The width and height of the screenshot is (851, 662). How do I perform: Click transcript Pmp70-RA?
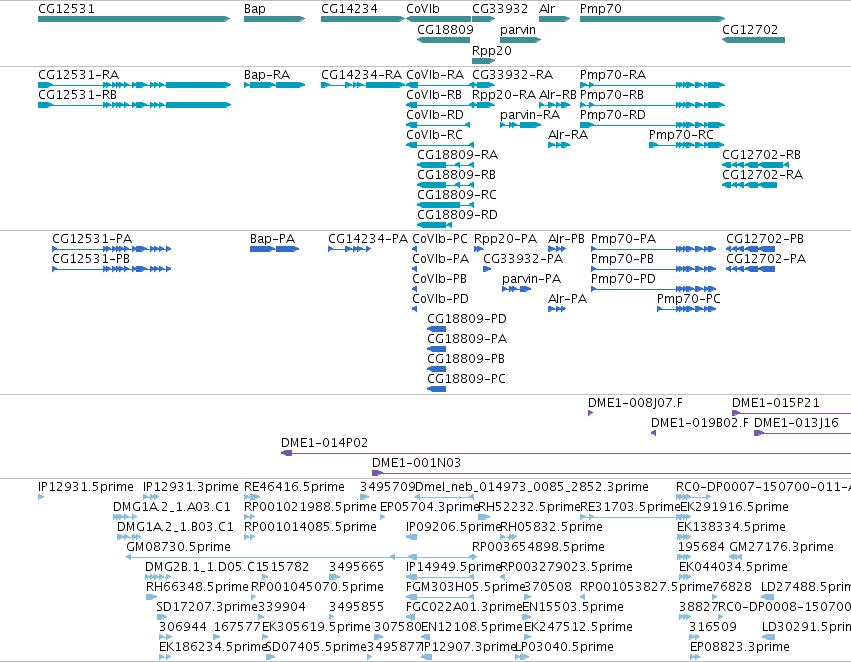click(652, 85)
